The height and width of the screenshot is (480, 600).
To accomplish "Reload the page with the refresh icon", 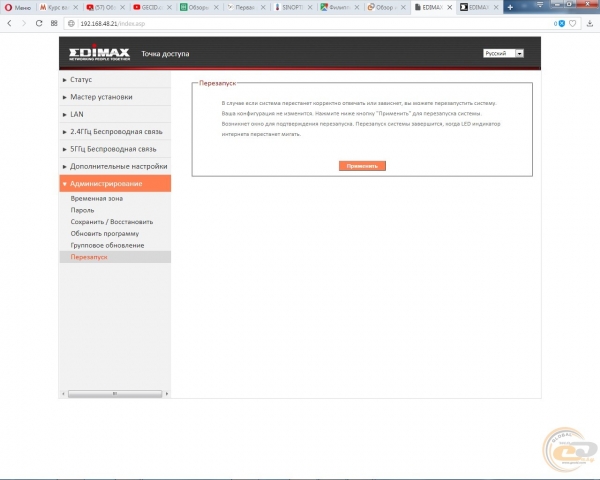I will click(39, 23).
